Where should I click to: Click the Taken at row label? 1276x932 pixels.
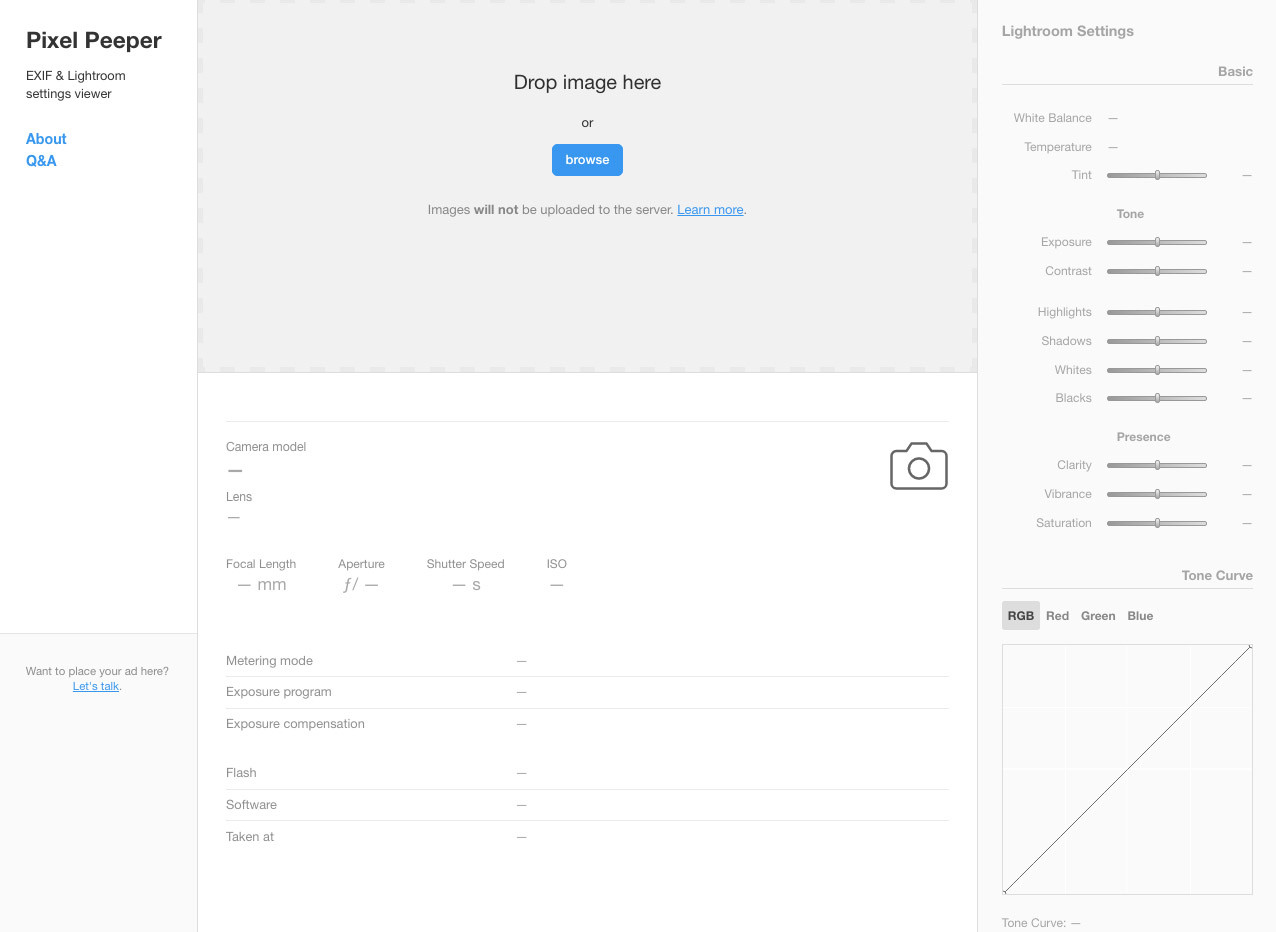(x=250, y=837)
